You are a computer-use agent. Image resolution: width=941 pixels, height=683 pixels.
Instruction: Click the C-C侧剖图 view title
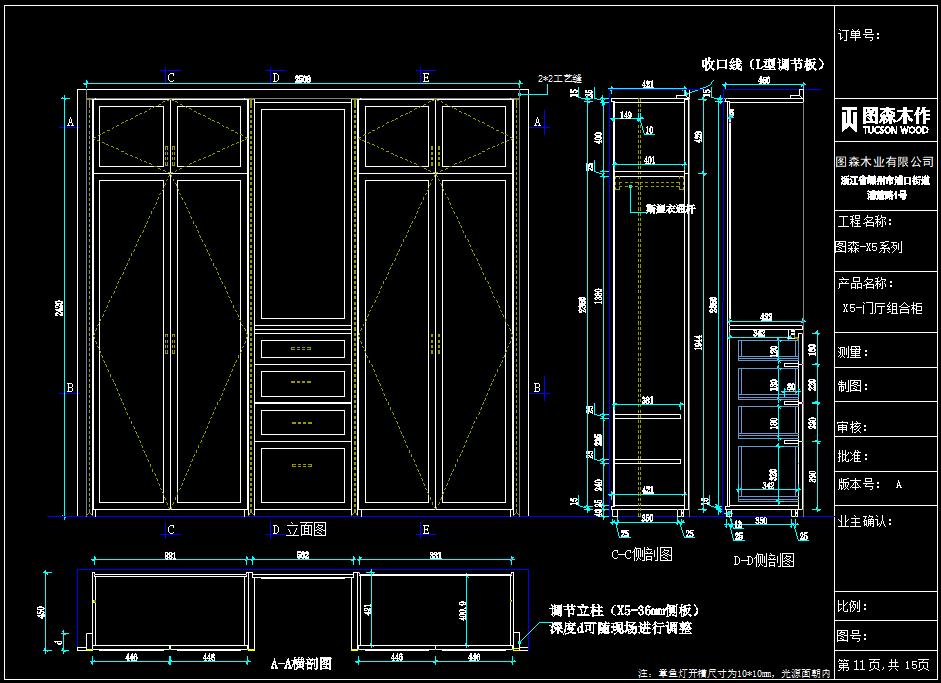pos(642,554)
